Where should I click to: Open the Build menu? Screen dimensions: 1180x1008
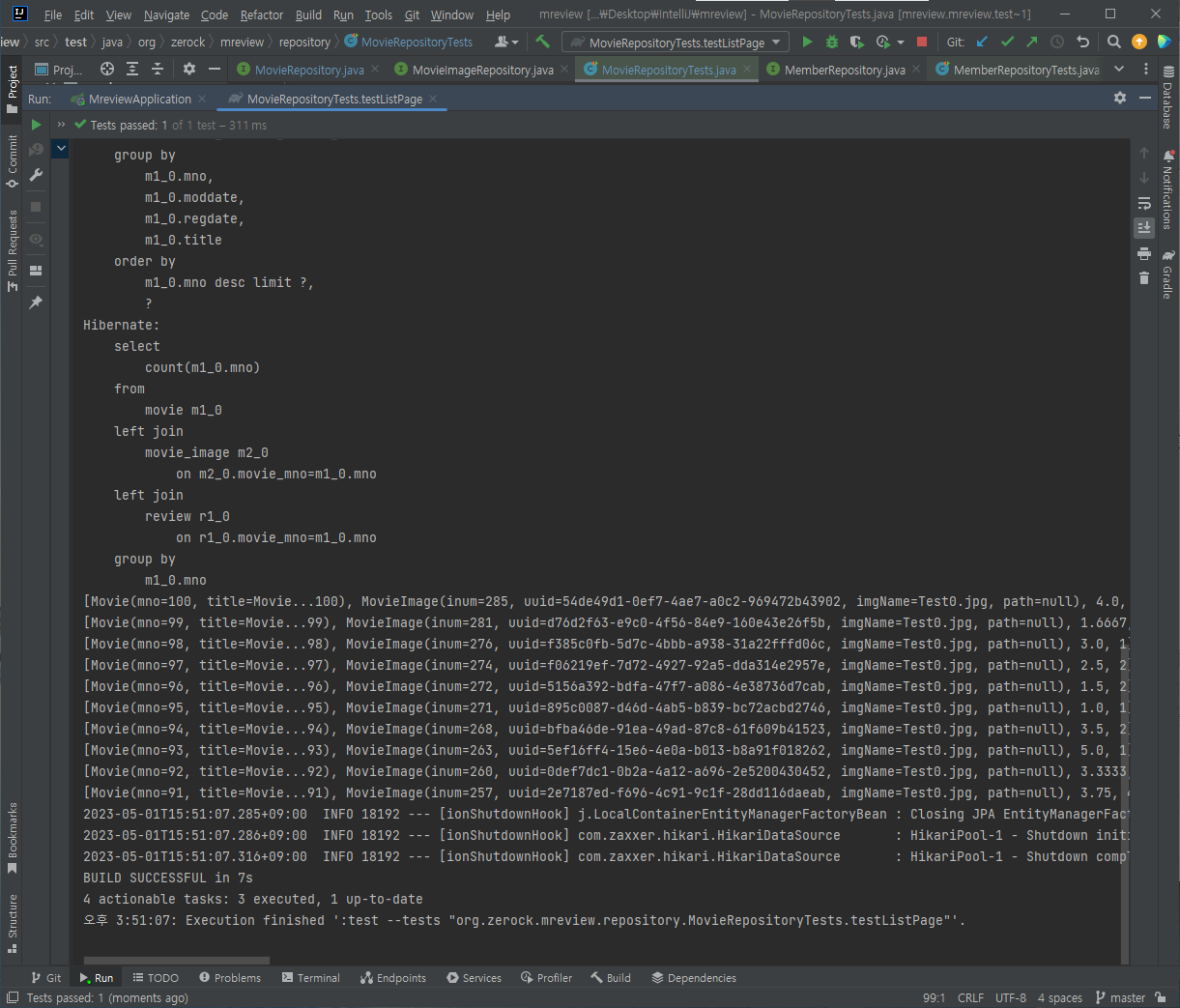pos(308,14)
